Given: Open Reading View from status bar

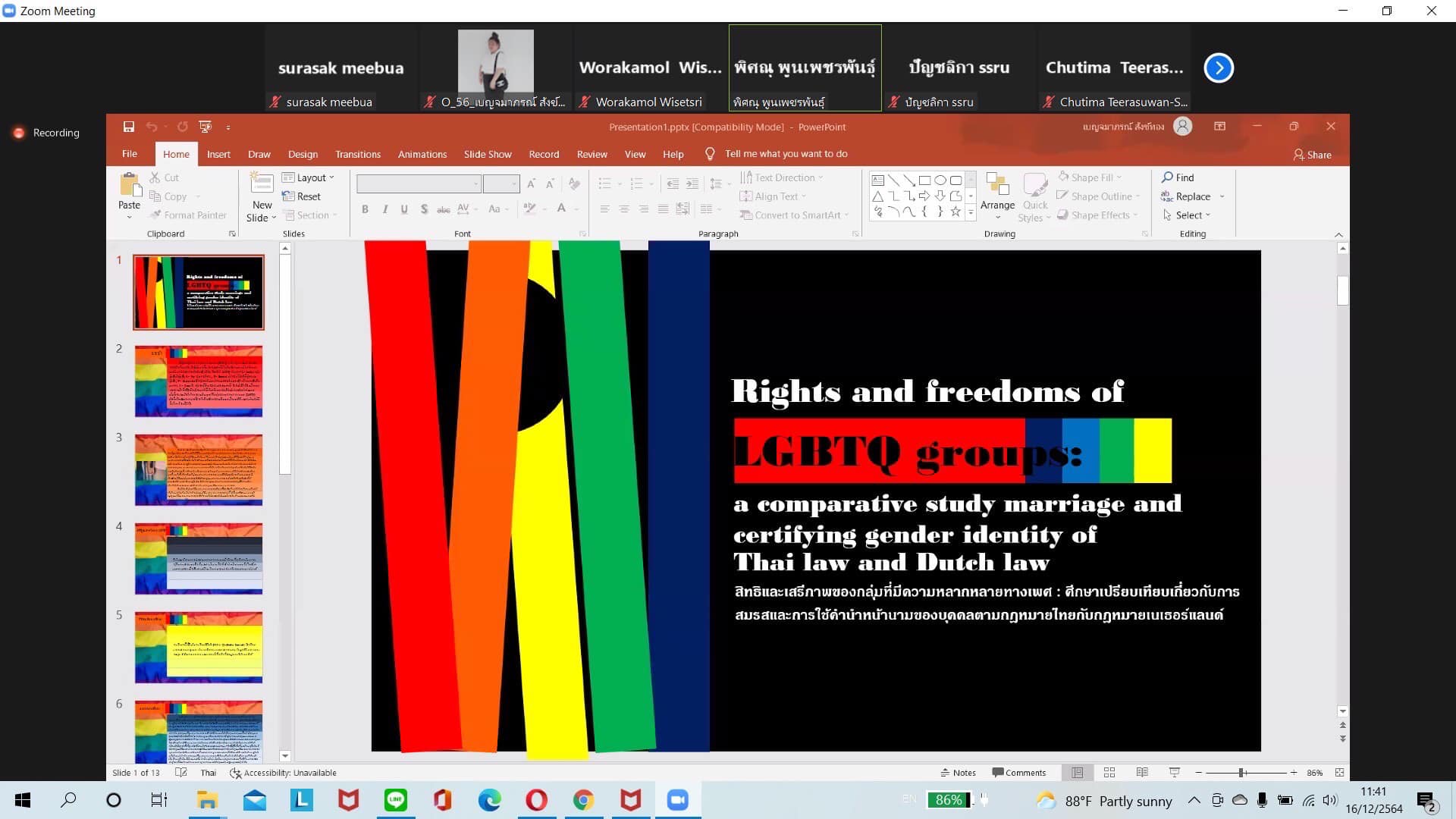Looking at the screenshot, I should point(1142,773).
